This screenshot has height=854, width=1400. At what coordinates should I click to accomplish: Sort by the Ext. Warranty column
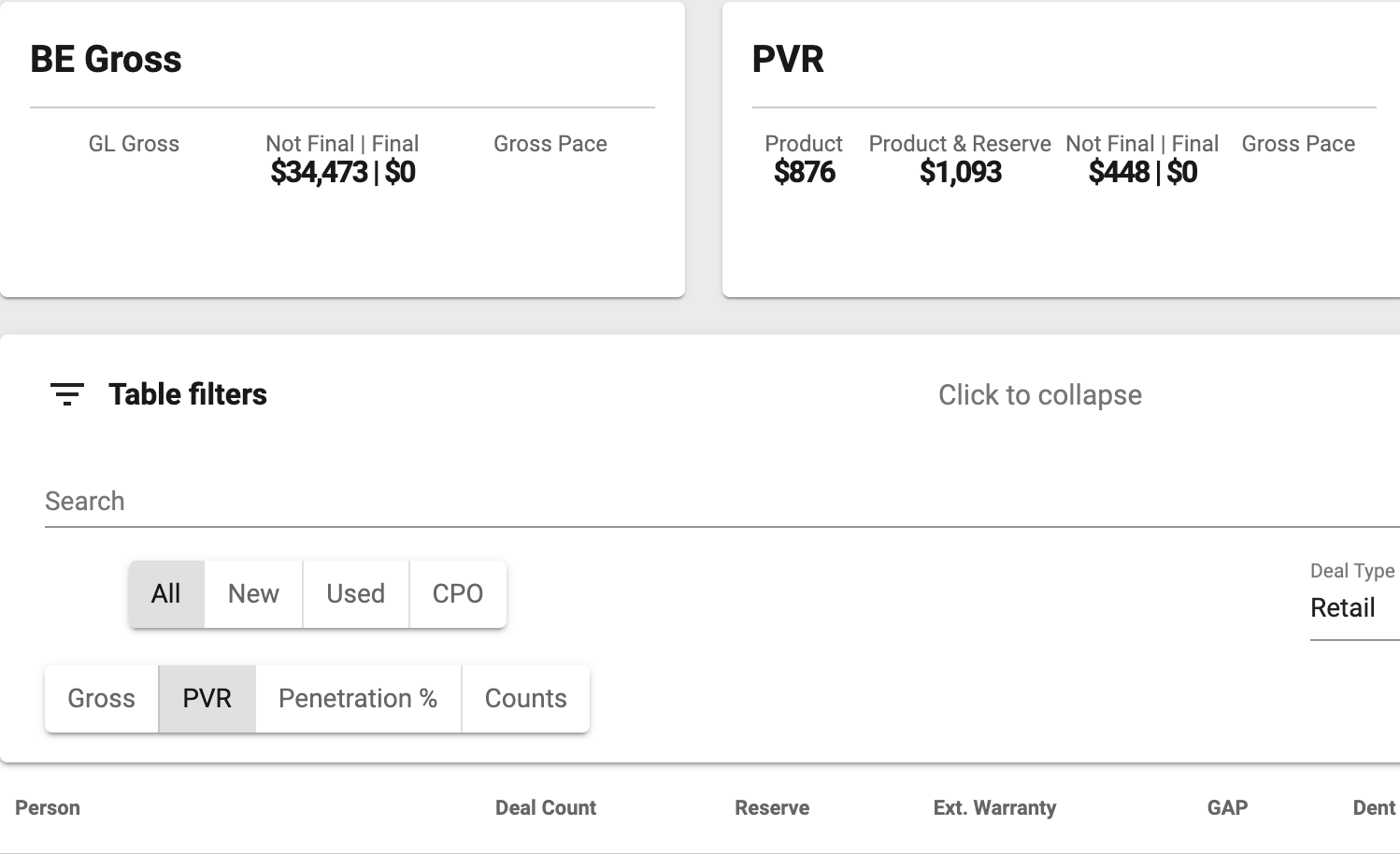pyautogui.click(x=994, y=808)
